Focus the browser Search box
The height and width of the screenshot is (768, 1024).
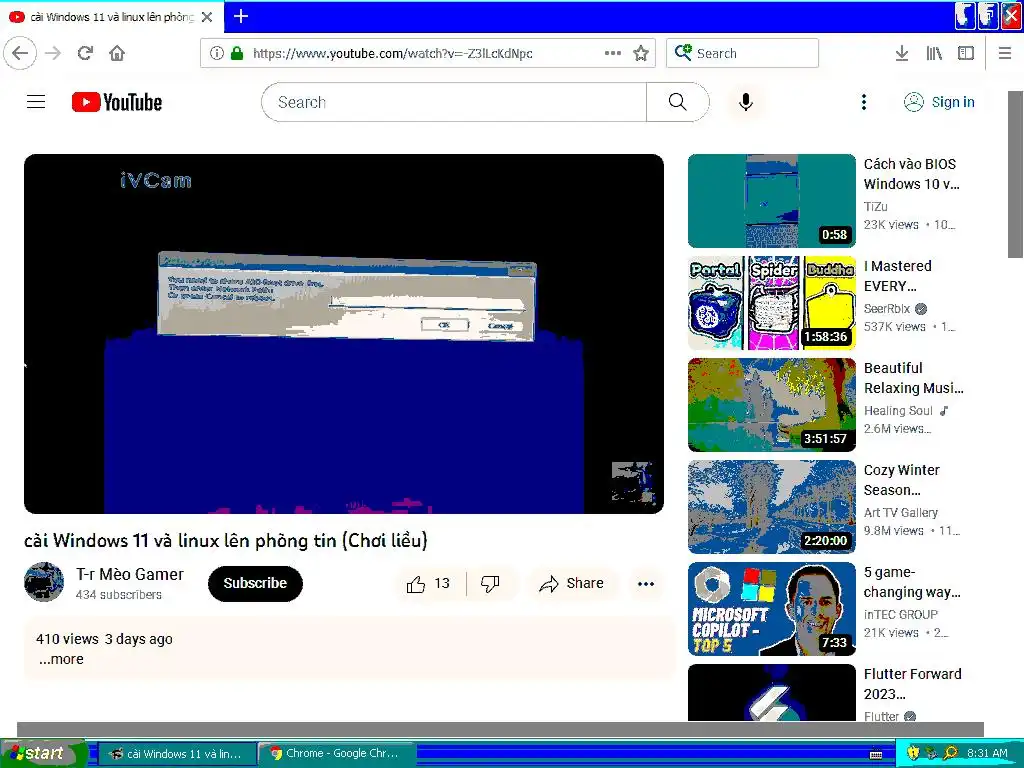point(742,53)
